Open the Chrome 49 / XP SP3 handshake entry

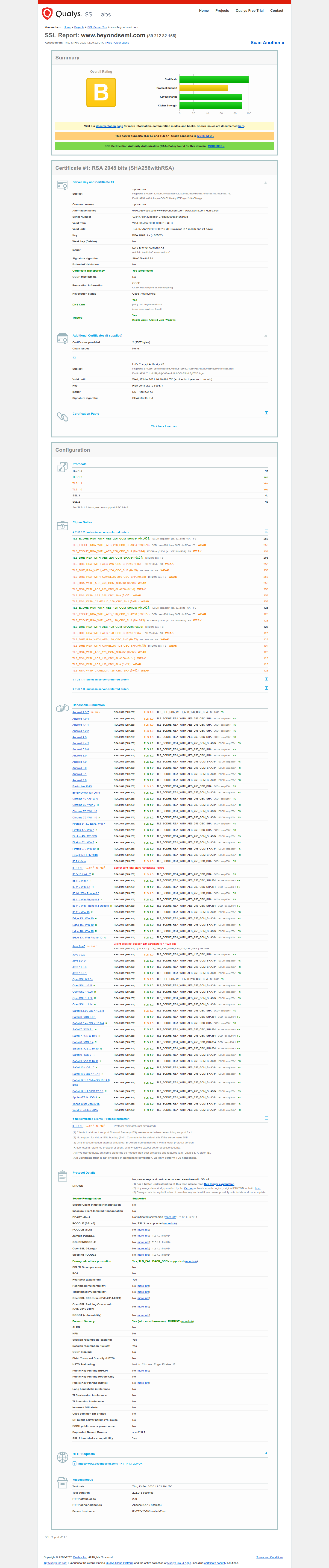(x=85, y=799)
